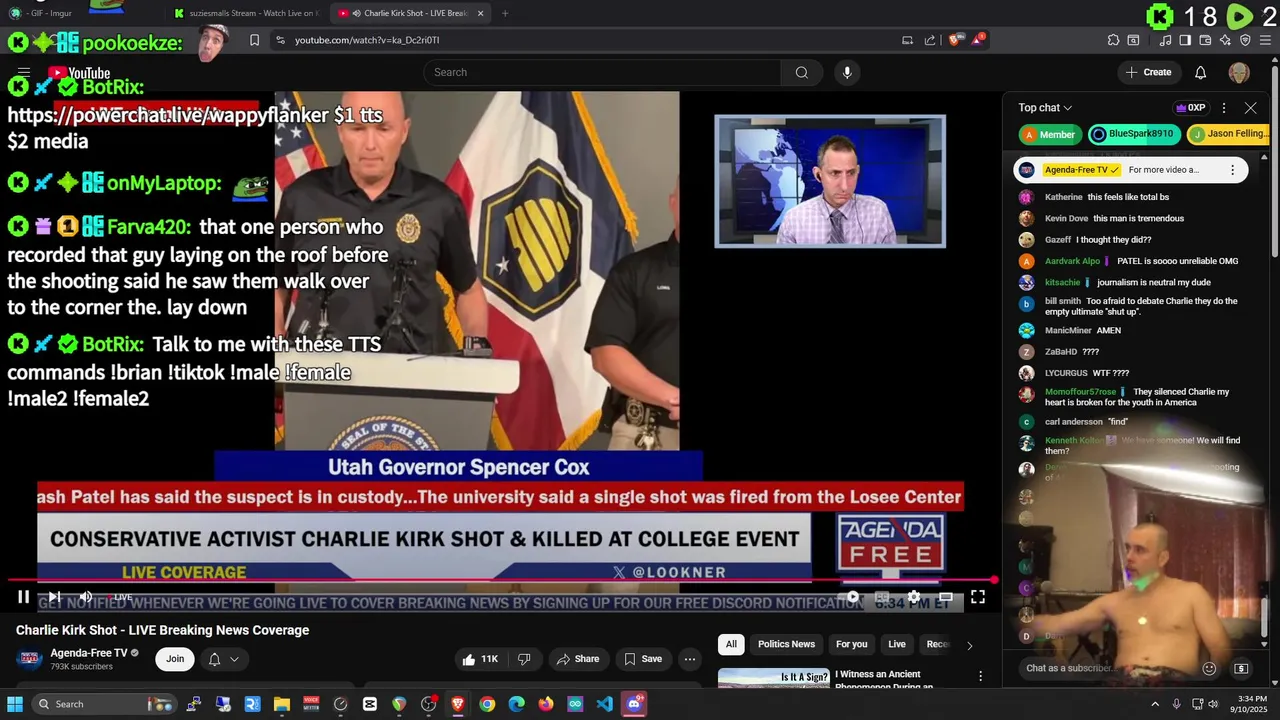The width and height of the screenshot is (1280, 720).
Task: Switch to theater mode view
Action: click(x=945, y=597)
